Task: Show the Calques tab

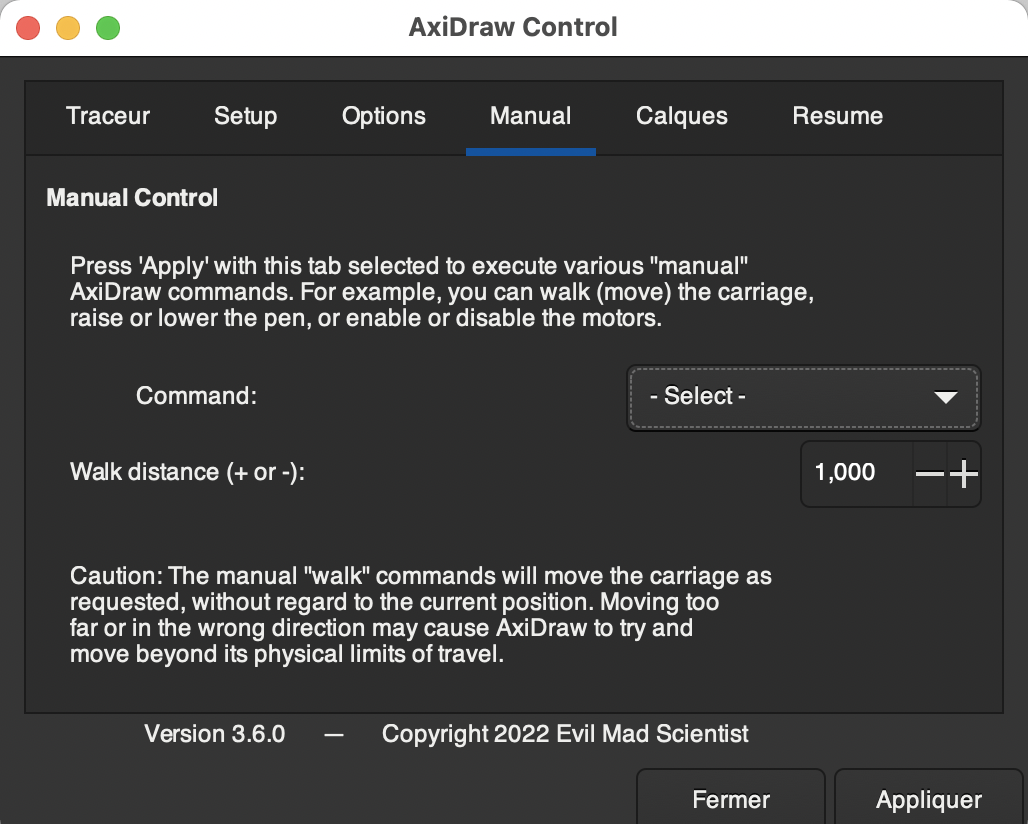Action: pos(682,116)
